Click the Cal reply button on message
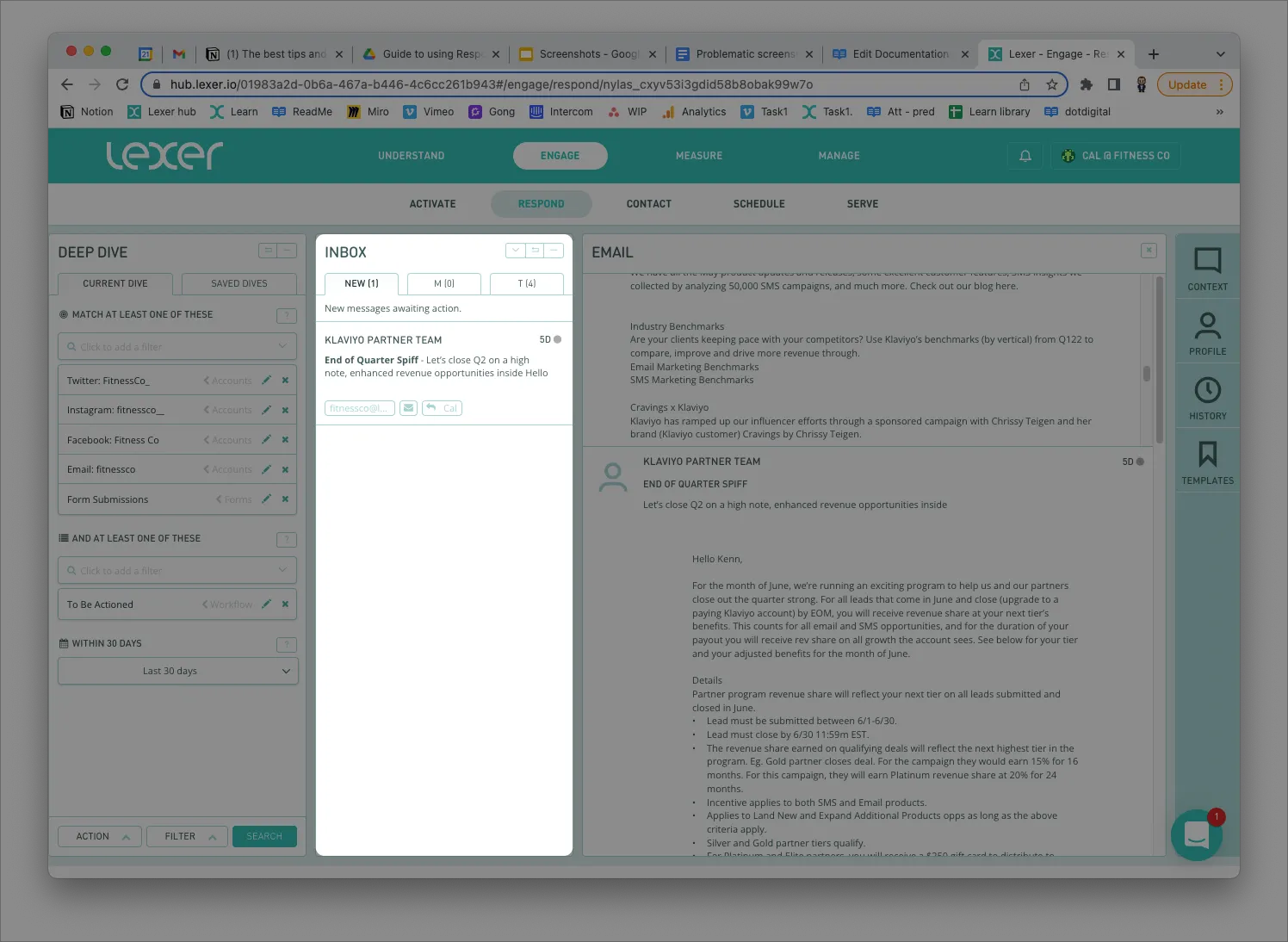Viewport: 1288px width, 942px height. pos(442,408)
